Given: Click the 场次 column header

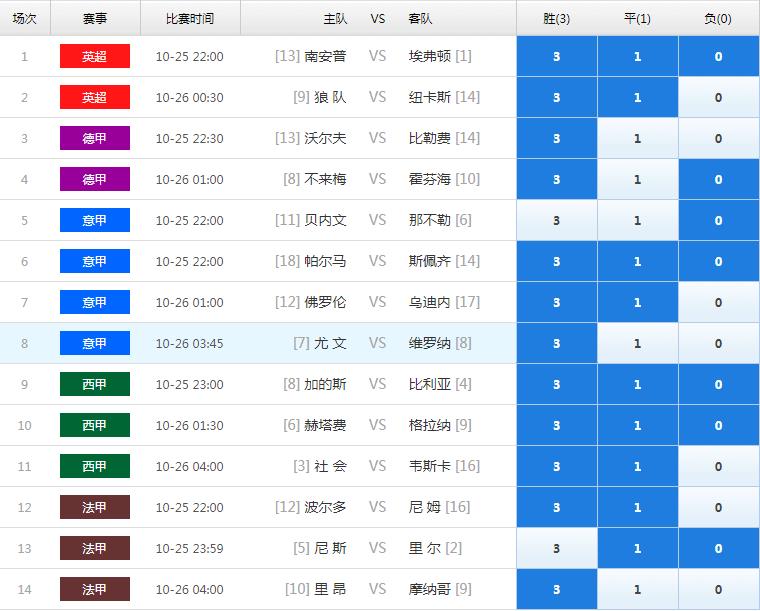Looking at the screenshot, I should pos(25,18).
